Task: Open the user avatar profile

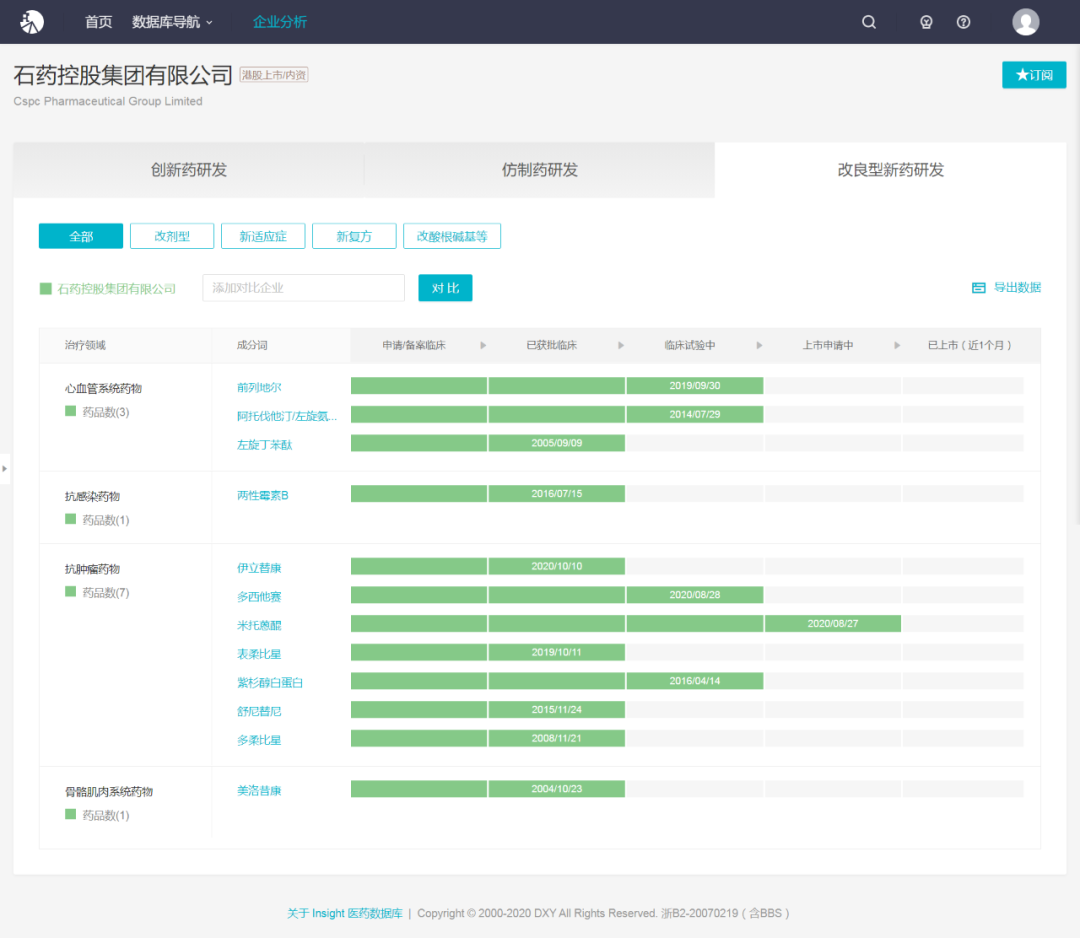Action: pyautogui.click(x=1026, y=22)
